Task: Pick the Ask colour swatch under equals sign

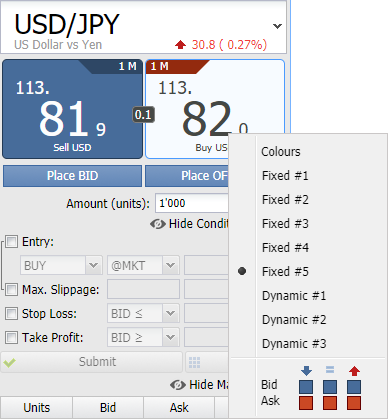Action: (330, 403)
